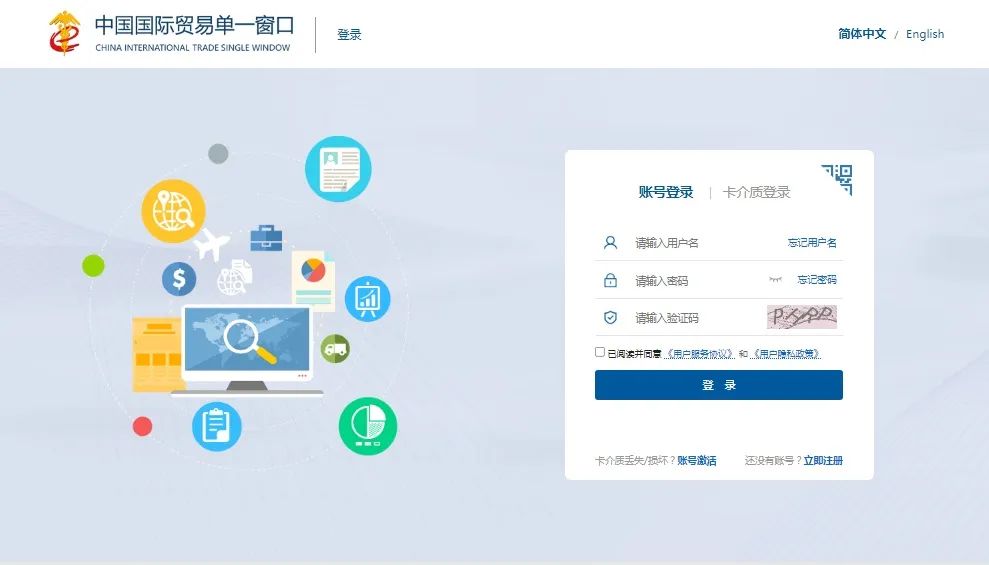Open the 用户隐私政策 link

[785, 354]
